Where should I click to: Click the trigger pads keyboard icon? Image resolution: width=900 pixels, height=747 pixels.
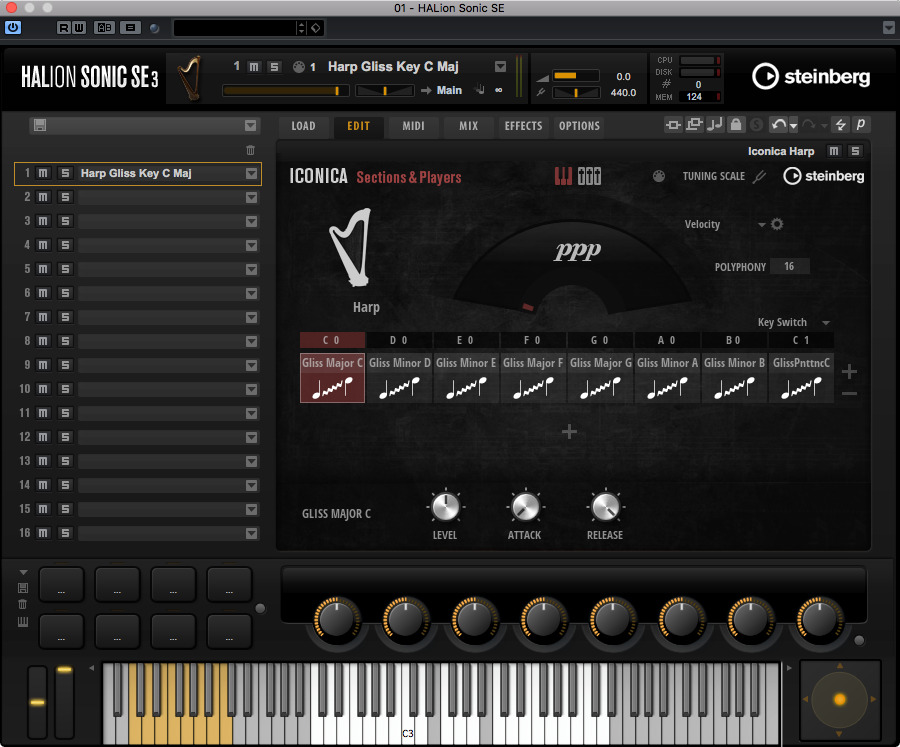click(x=23, y=622)
